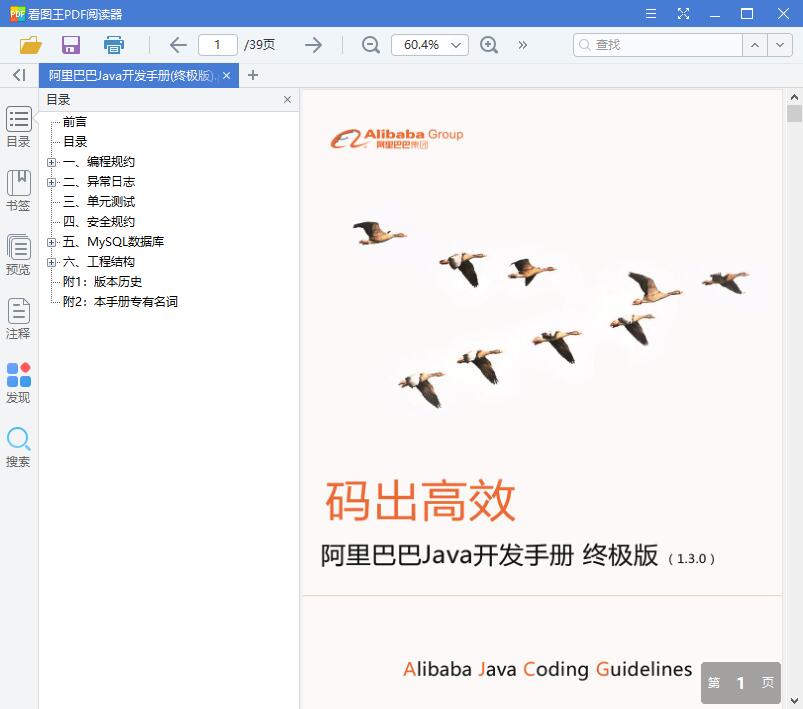Open the hamburger main menu
The image size is (803, 709).
[651, 14]
